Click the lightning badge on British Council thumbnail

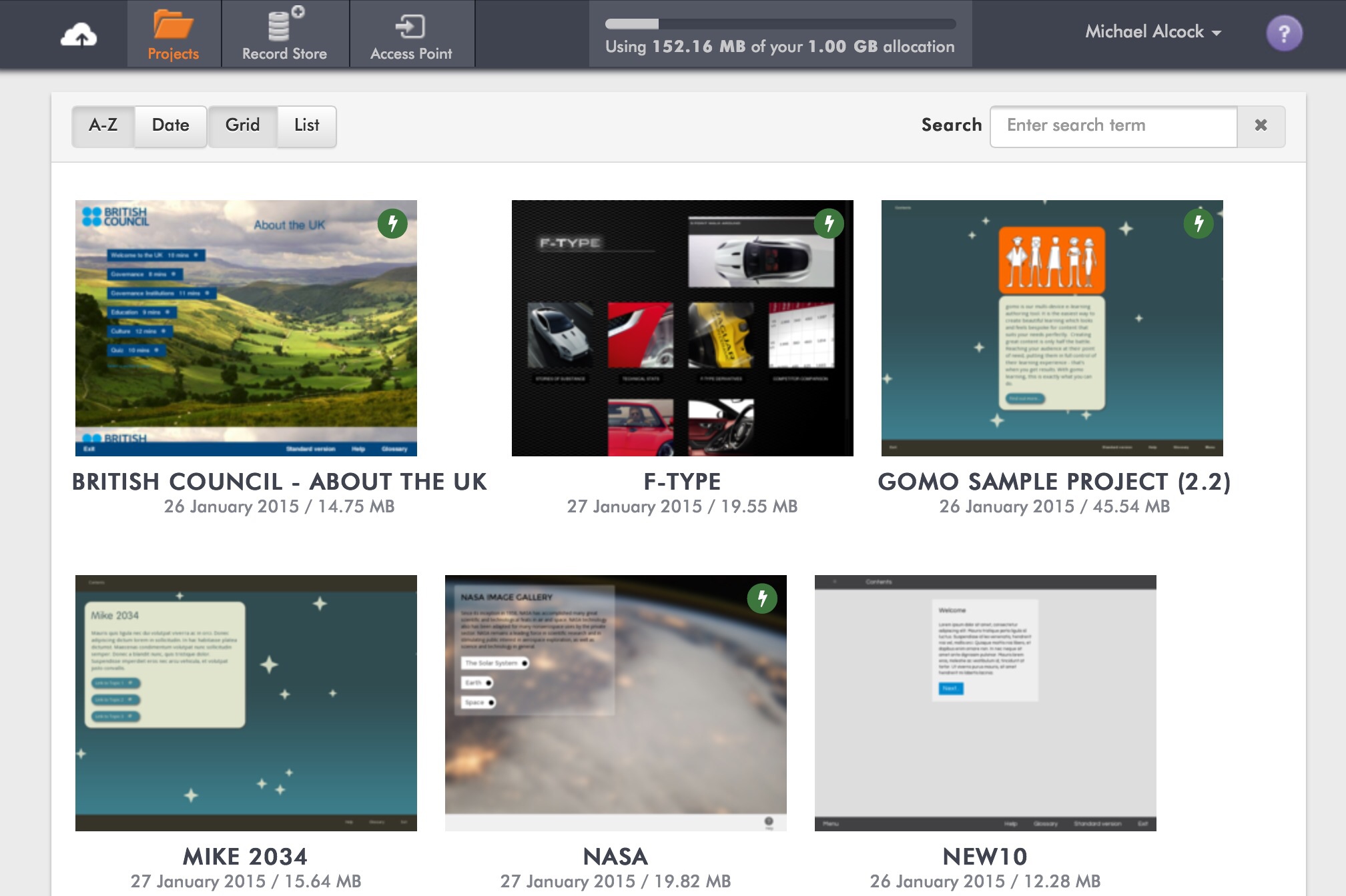(x=392, y=223)
